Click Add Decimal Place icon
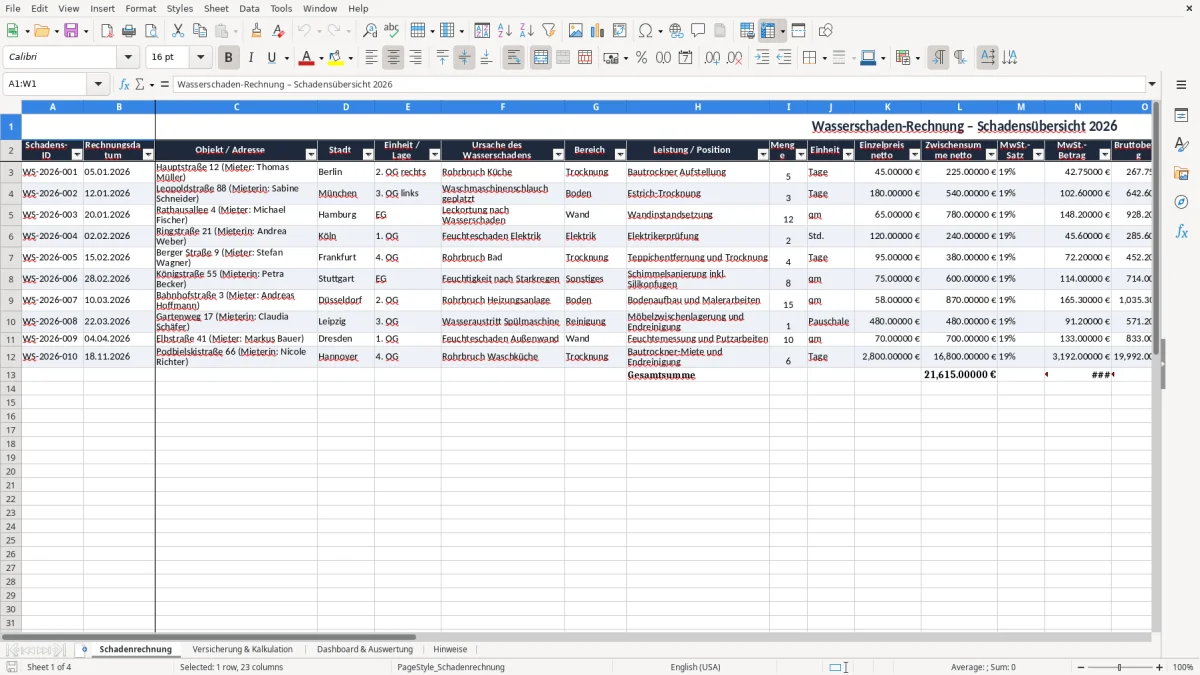Image resolution: width=1200 pixels, height=675 pixels. [713, 58]
